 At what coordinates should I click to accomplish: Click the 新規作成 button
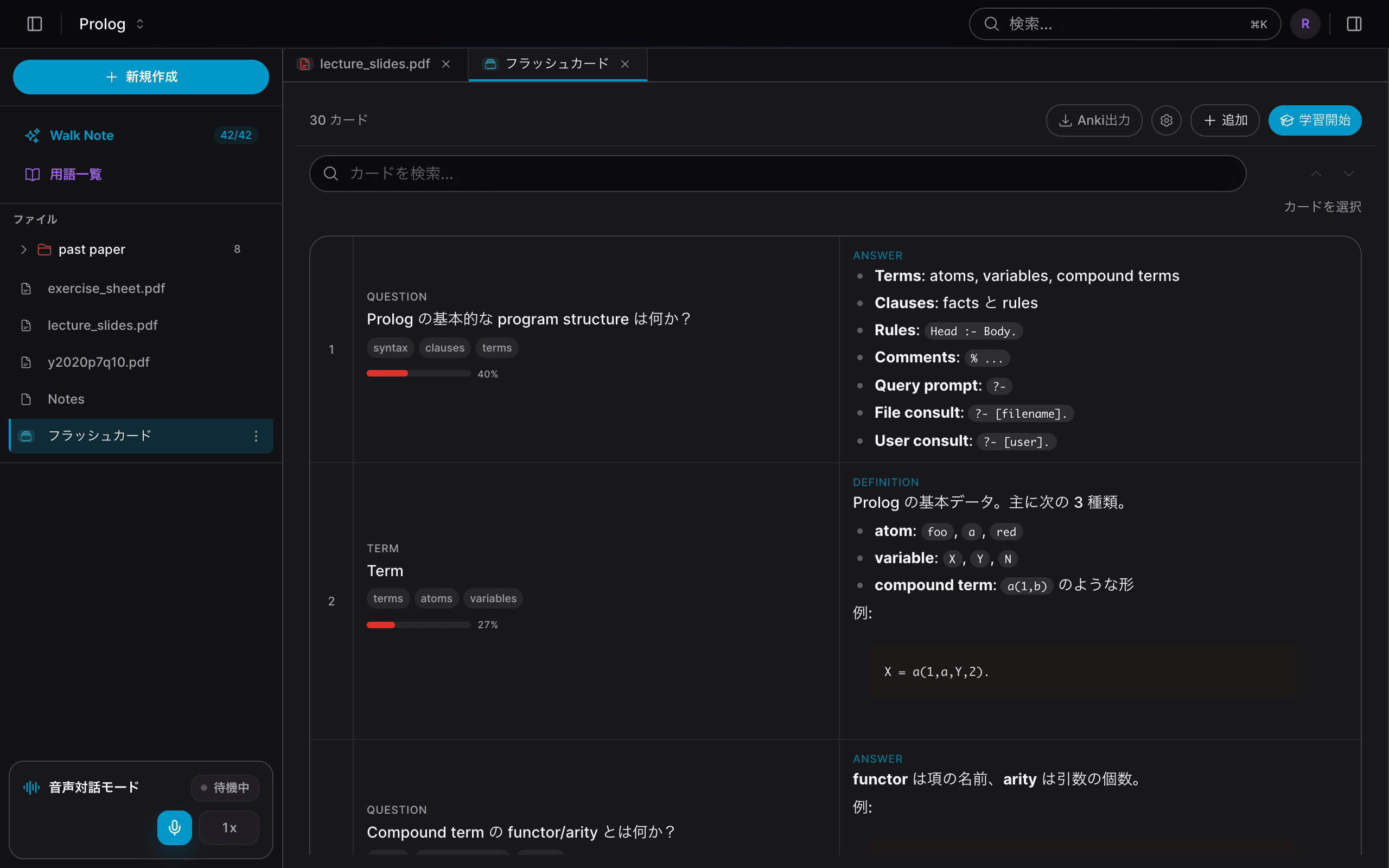[141, 77]
